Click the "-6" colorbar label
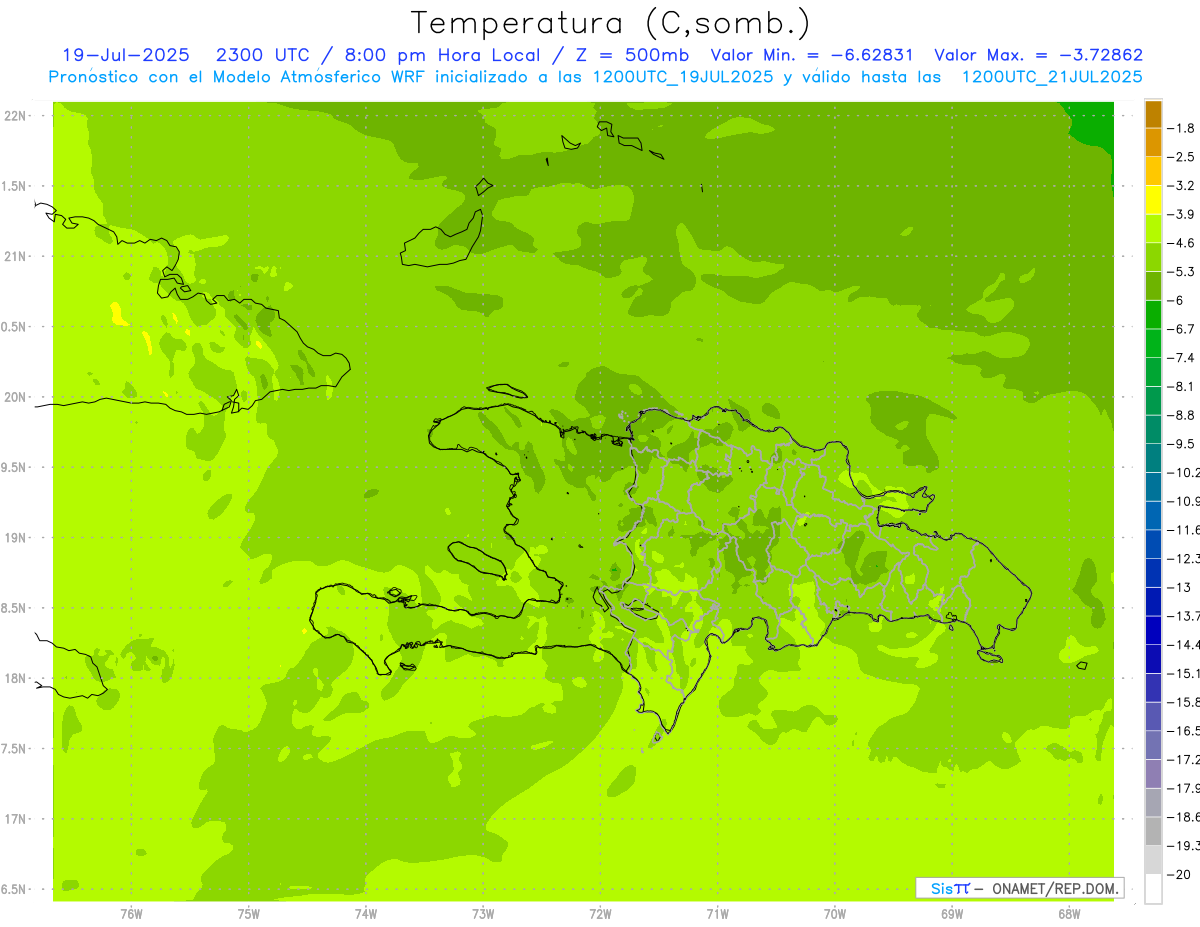 tap(1175, 300)
